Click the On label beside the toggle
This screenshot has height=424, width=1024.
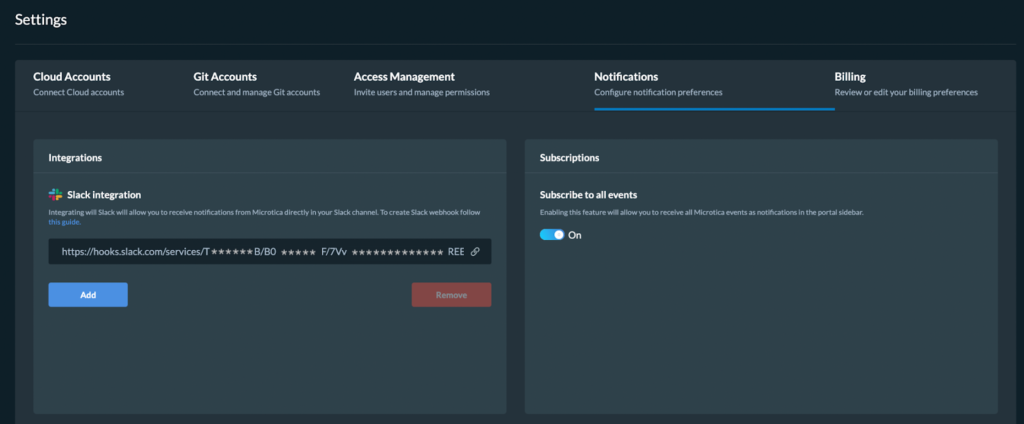click(575, 235)
